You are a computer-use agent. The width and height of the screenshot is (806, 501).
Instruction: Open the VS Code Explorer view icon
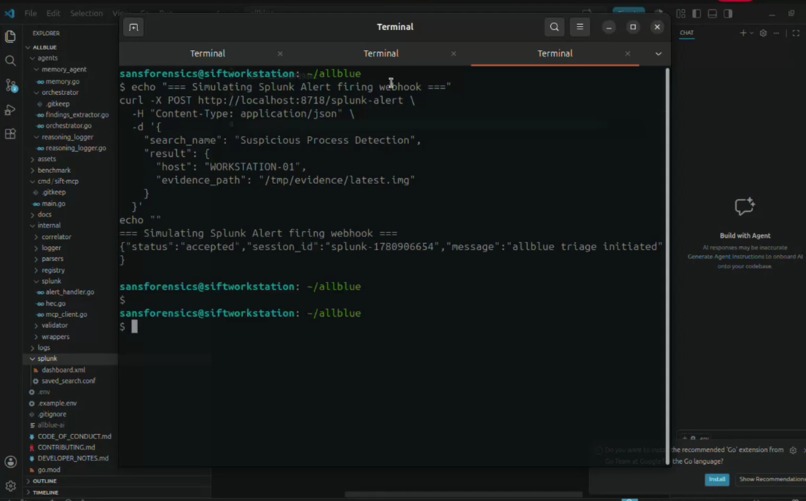(10, 36)
